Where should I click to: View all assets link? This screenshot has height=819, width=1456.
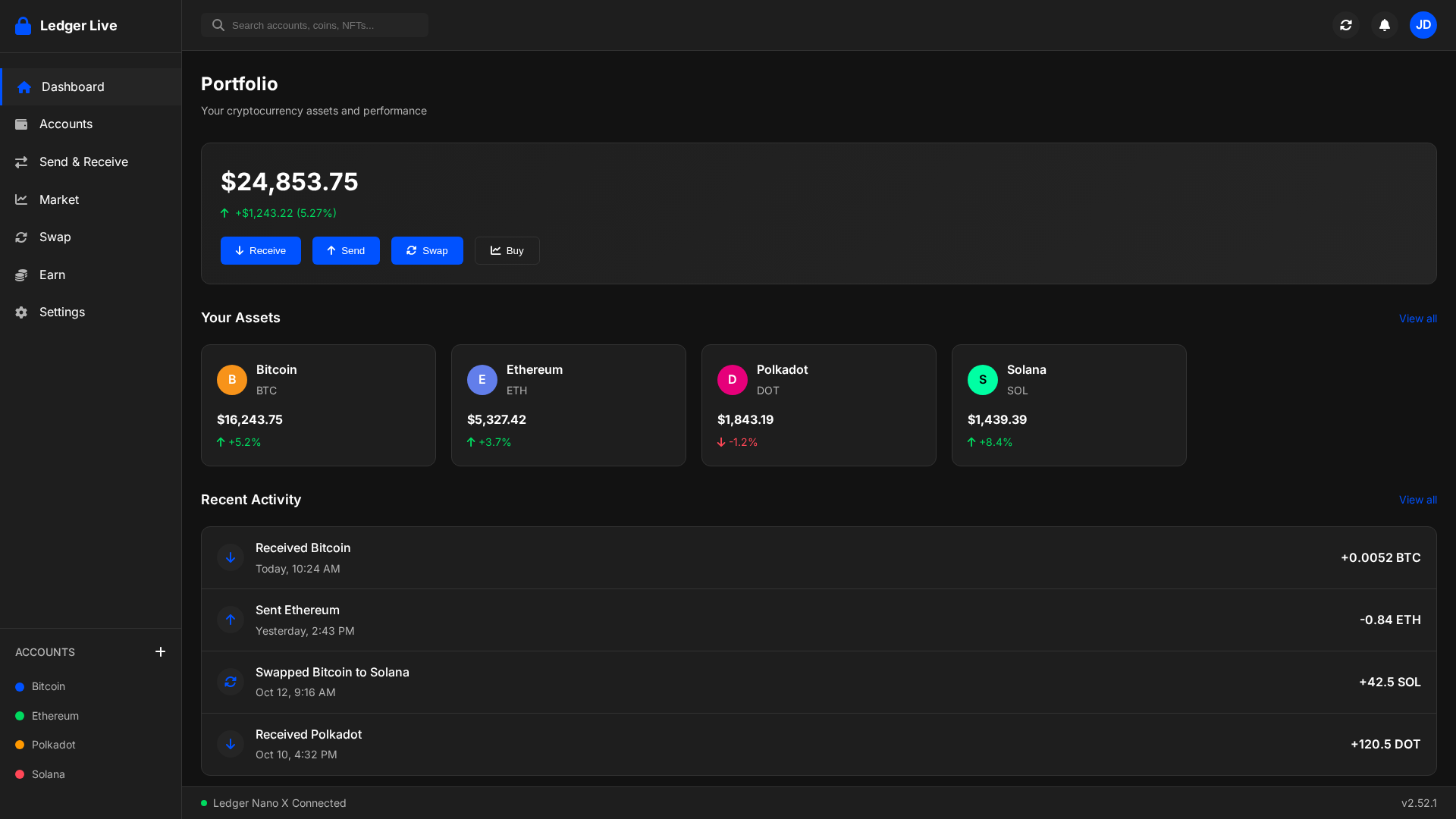(x=1417, y=318)
